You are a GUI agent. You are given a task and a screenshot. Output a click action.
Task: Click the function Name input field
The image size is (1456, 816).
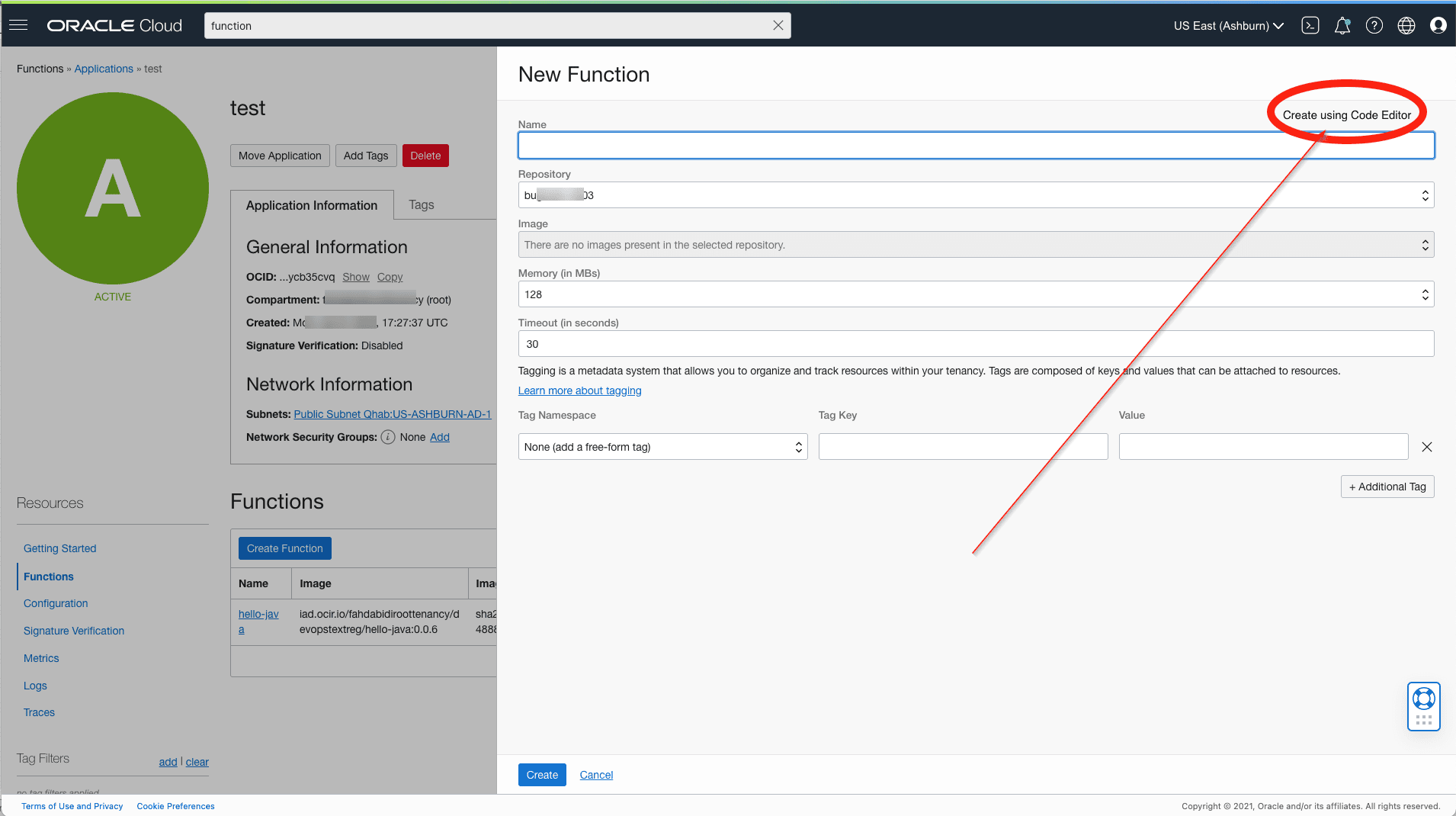point(976,146)
